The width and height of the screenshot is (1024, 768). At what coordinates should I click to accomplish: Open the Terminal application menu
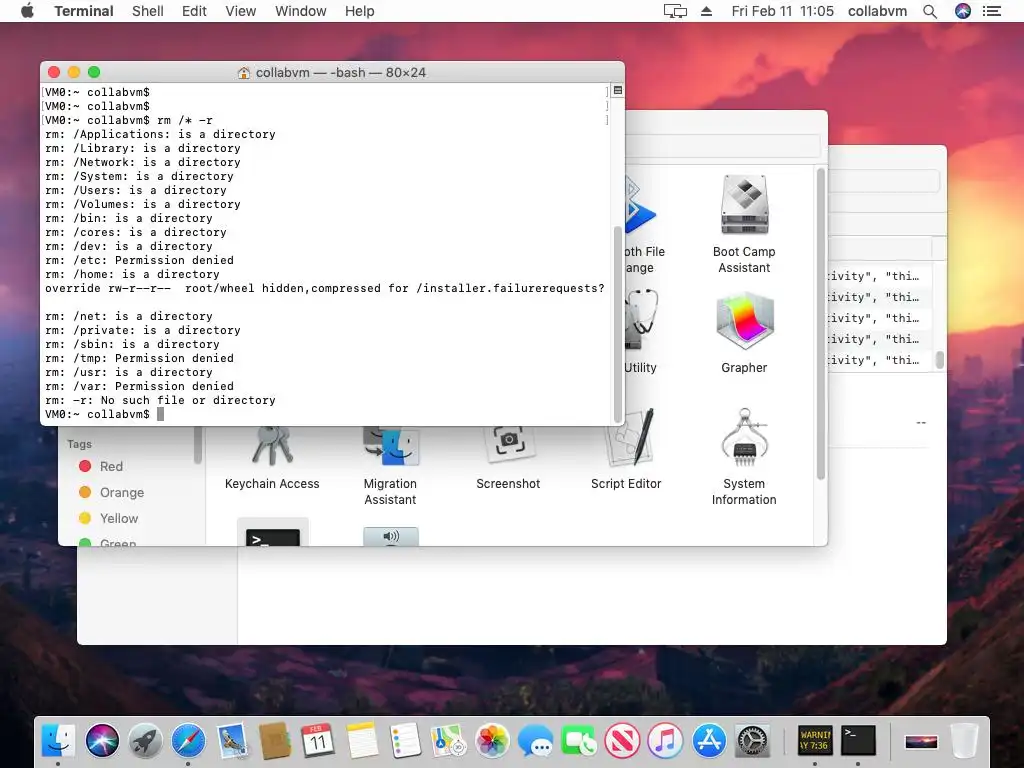(x=84, y=11)
